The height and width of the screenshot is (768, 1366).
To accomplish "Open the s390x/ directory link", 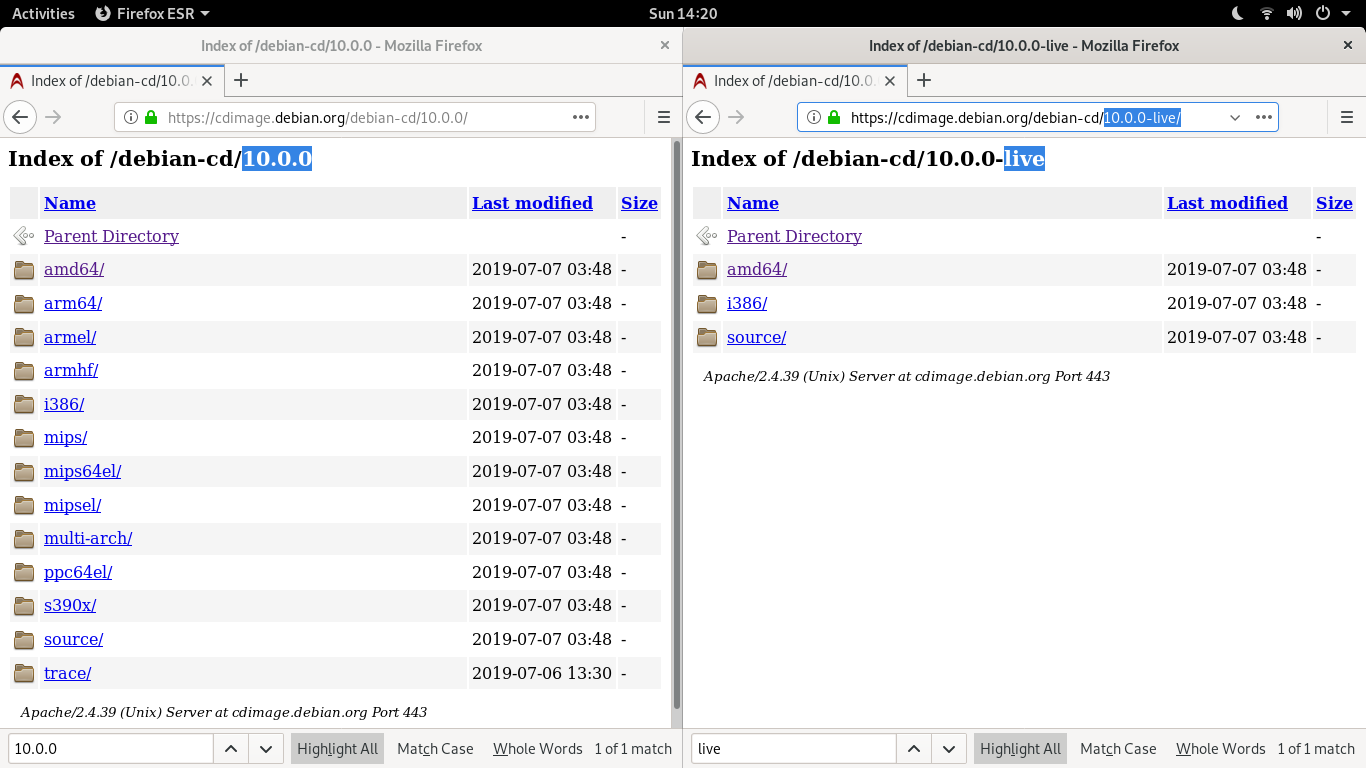I will pos(70,605).
